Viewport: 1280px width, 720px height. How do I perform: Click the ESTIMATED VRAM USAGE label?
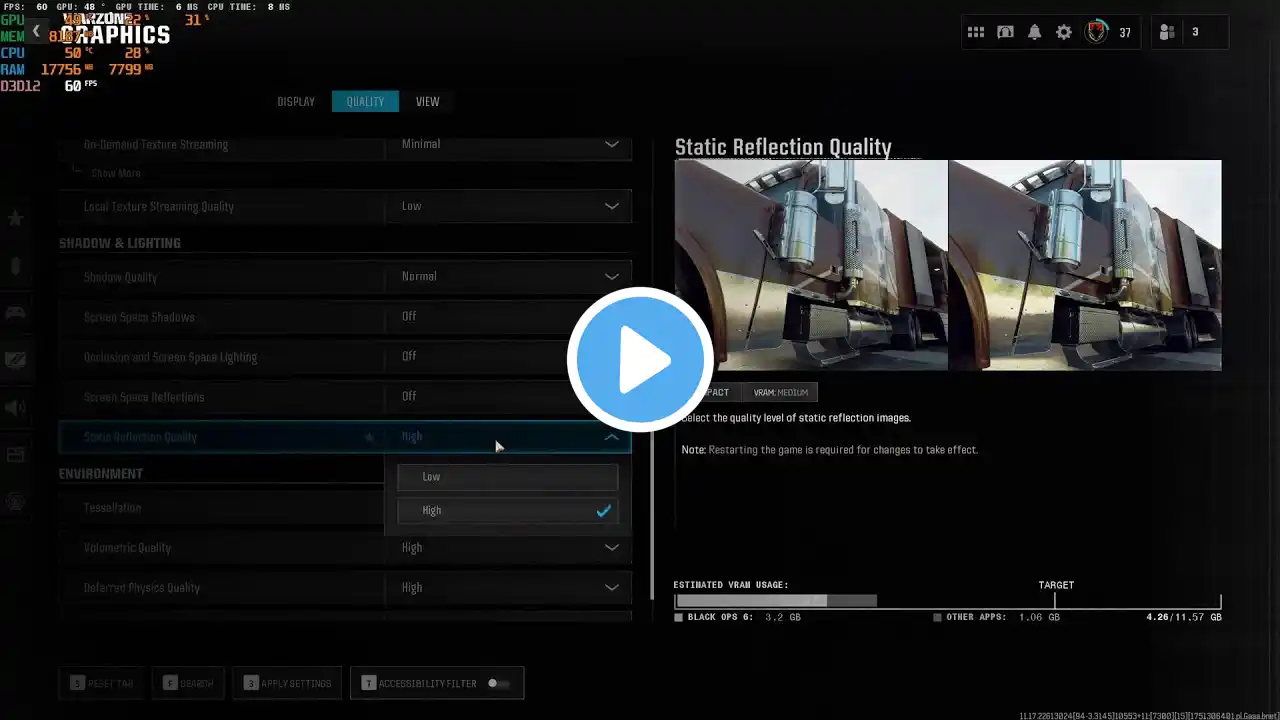731,585
